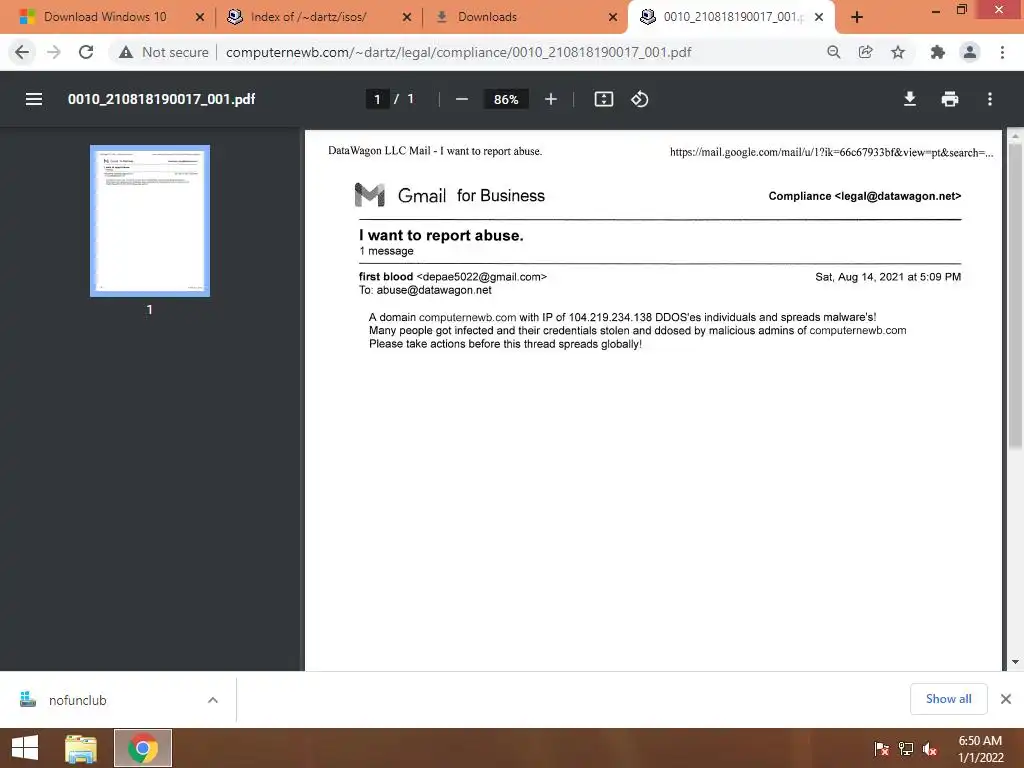This screenshot has width=1024, height=768.
Task: Open the Chrome profile avatar
Action: (970, 52)
